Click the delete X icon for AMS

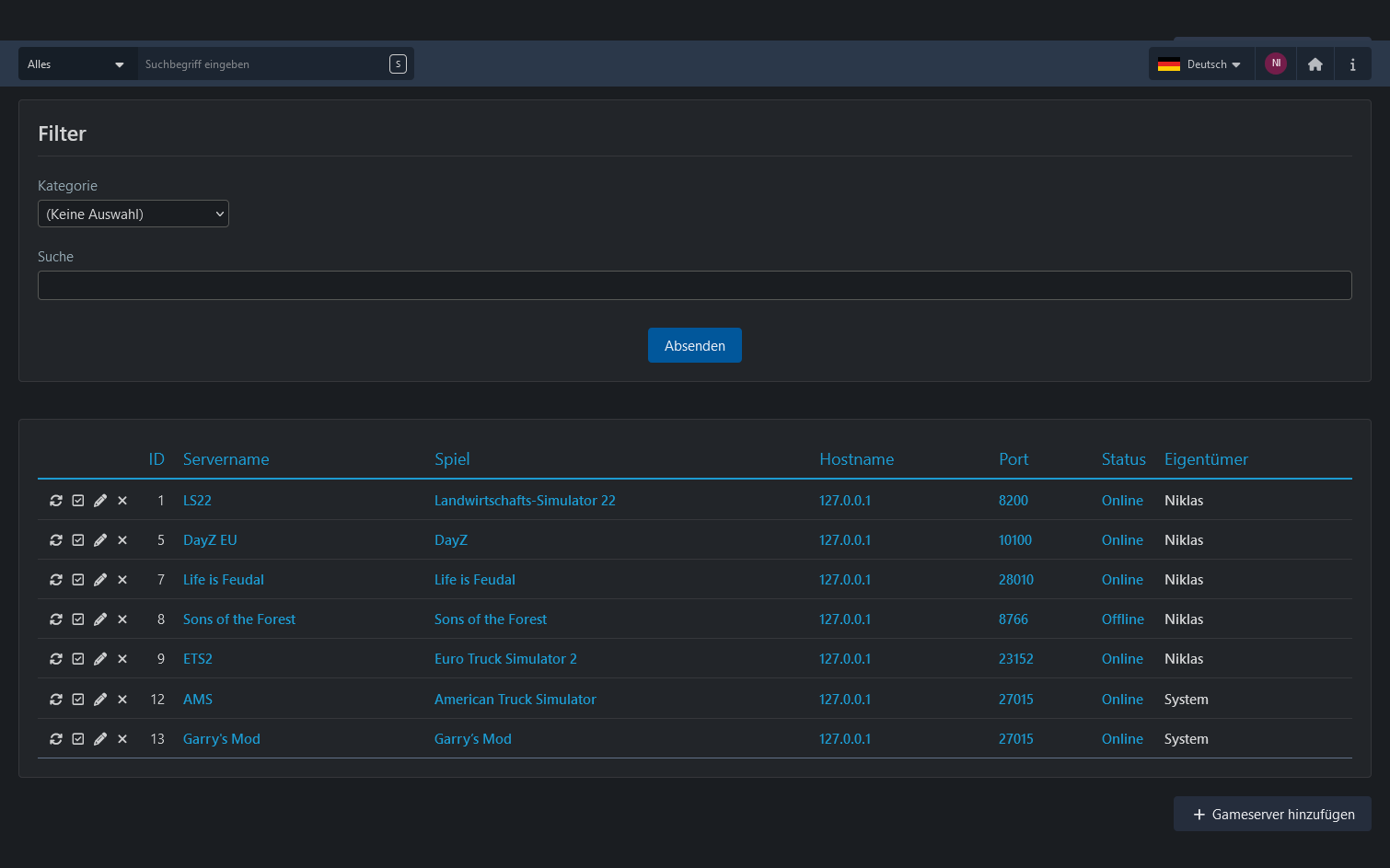tap(122, 700)
